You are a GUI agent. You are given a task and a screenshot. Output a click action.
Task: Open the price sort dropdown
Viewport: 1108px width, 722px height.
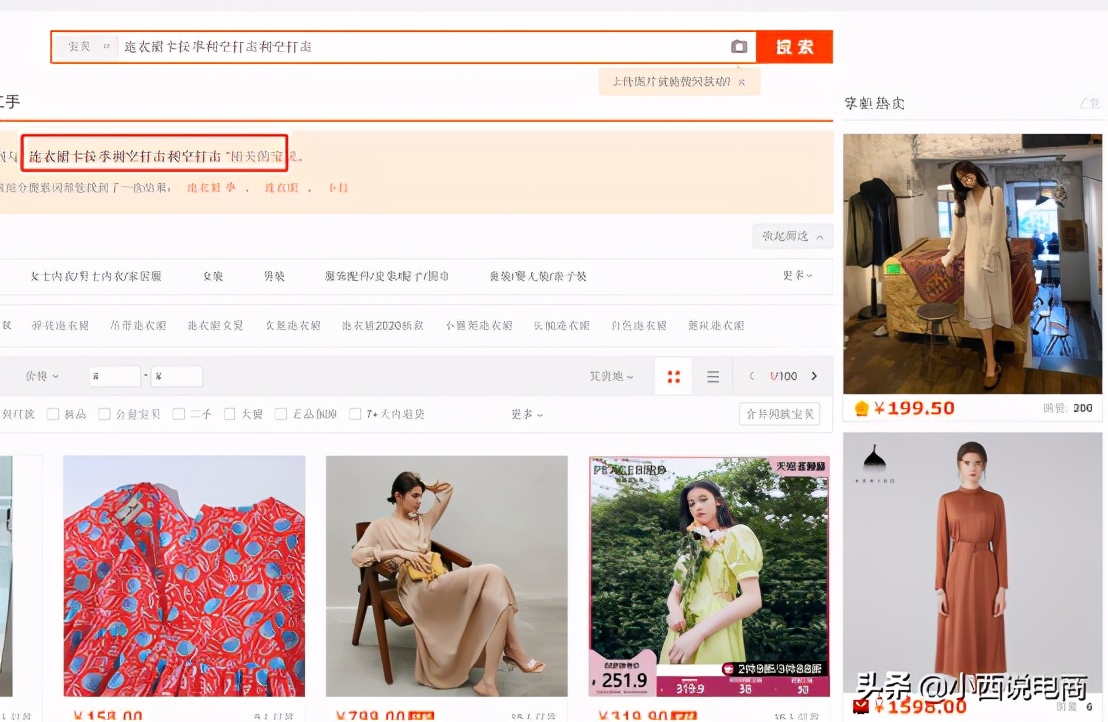tap(42, 377)
